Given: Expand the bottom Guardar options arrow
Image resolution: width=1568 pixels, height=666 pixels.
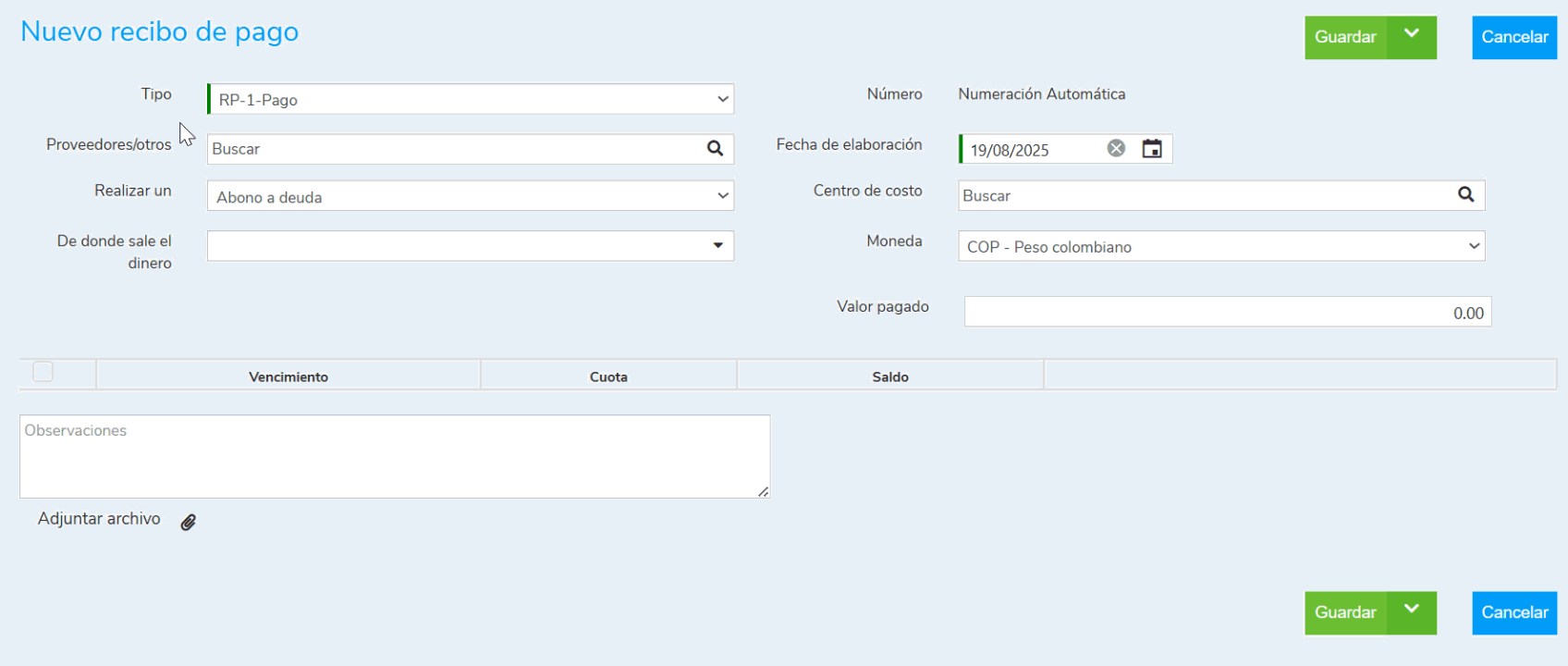Looking at the screenshot, I should (1412, 612).
